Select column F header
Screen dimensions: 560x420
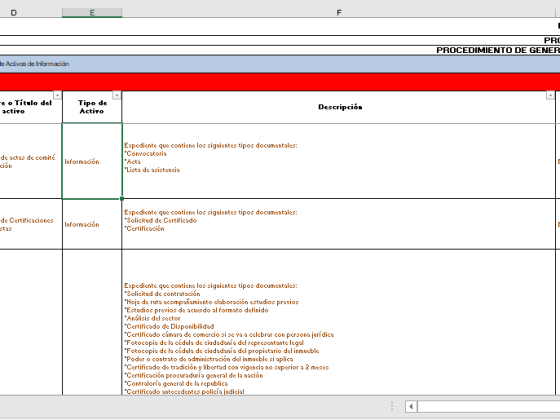[x=339, y=12]
